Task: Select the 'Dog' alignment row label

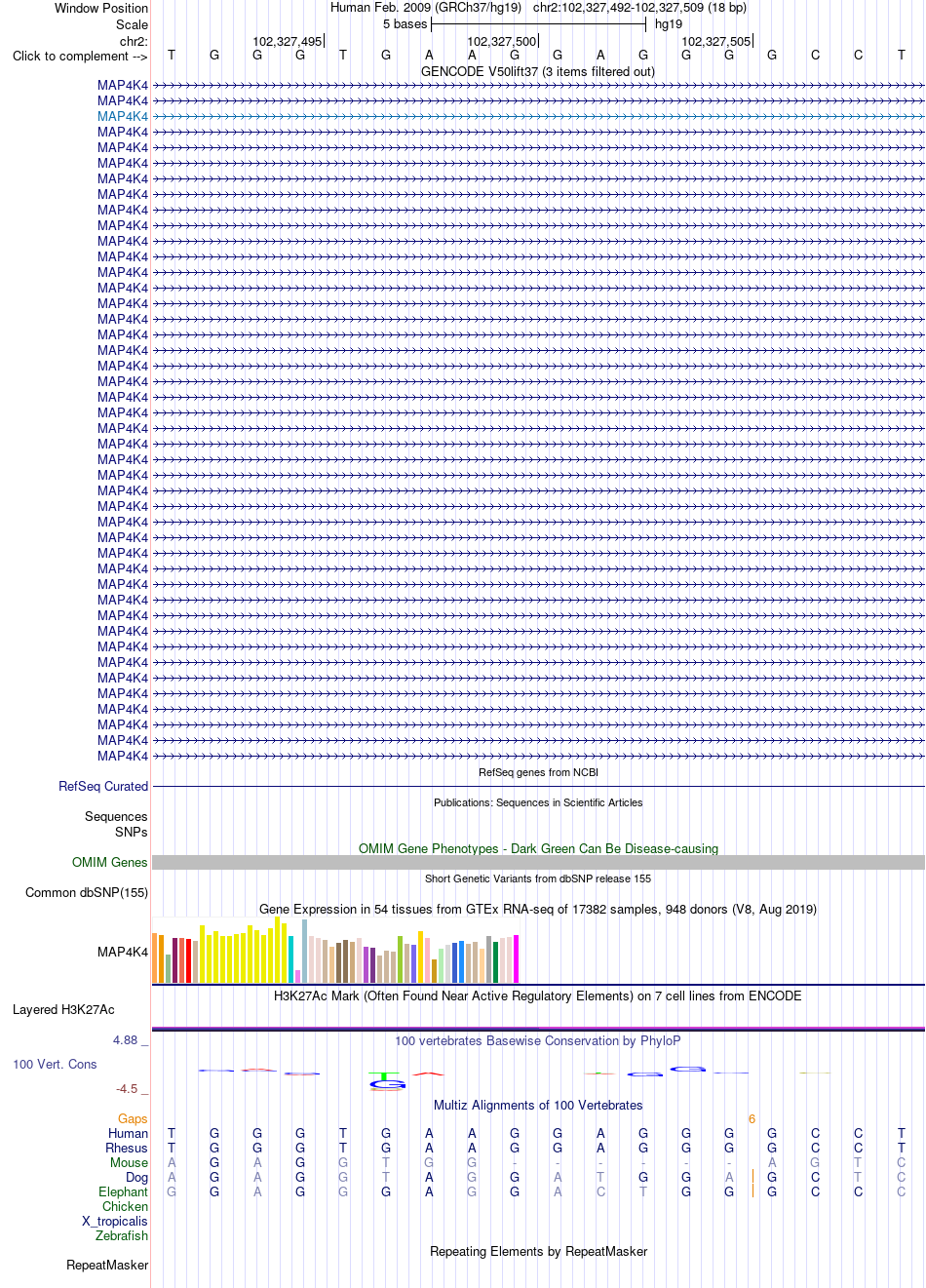Action: [136, 1177]
